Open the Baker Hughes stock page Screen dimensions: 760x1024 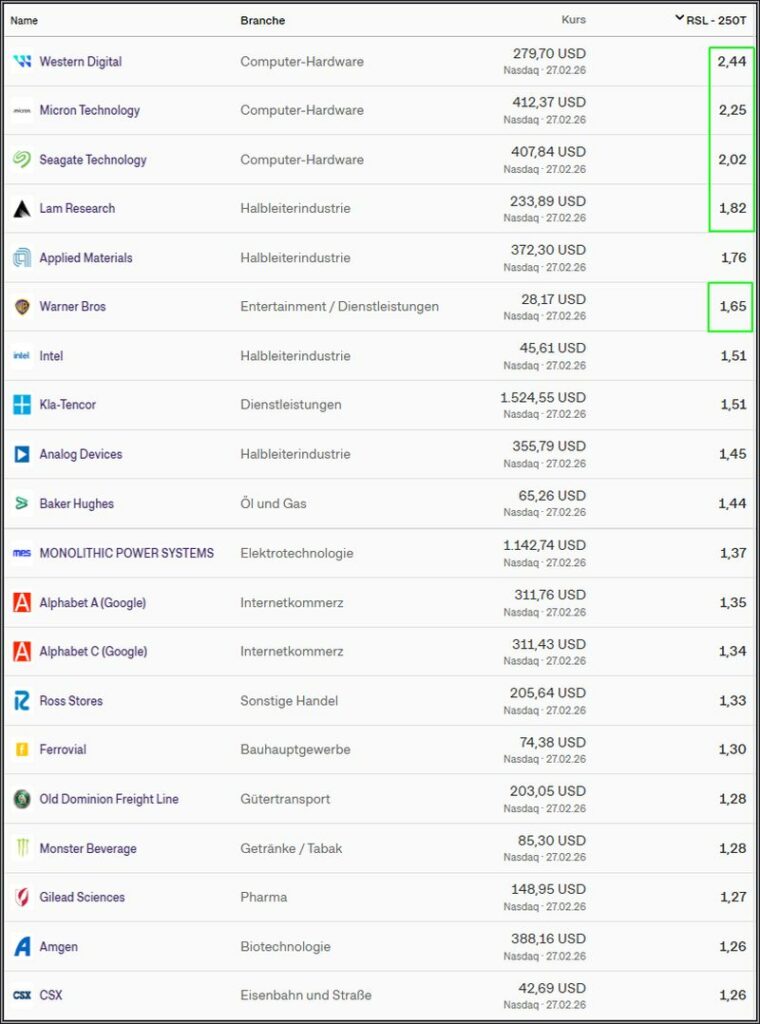coord(76,504)
